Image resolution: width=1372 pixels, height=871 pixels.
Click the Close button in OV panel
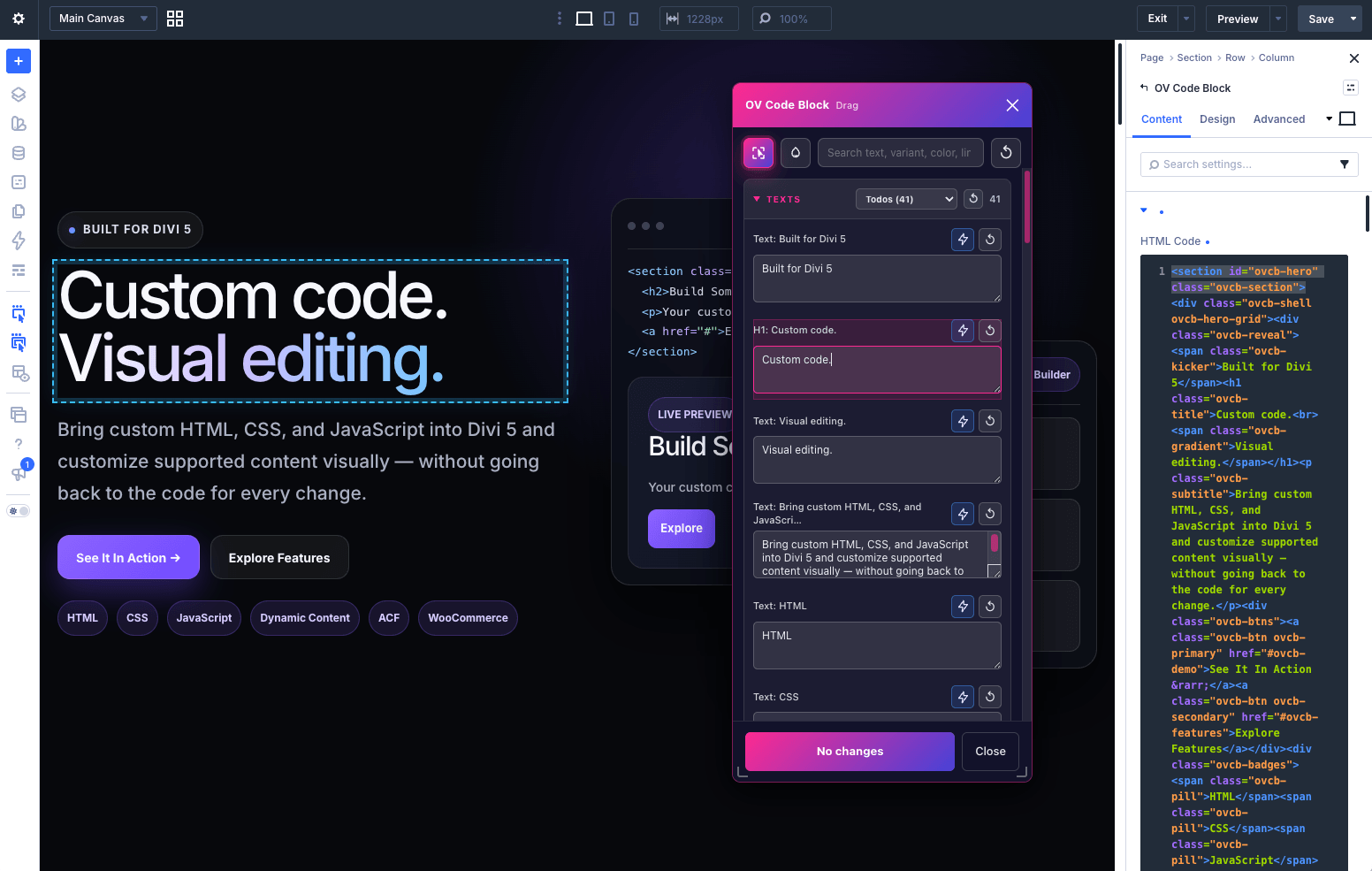990,752
